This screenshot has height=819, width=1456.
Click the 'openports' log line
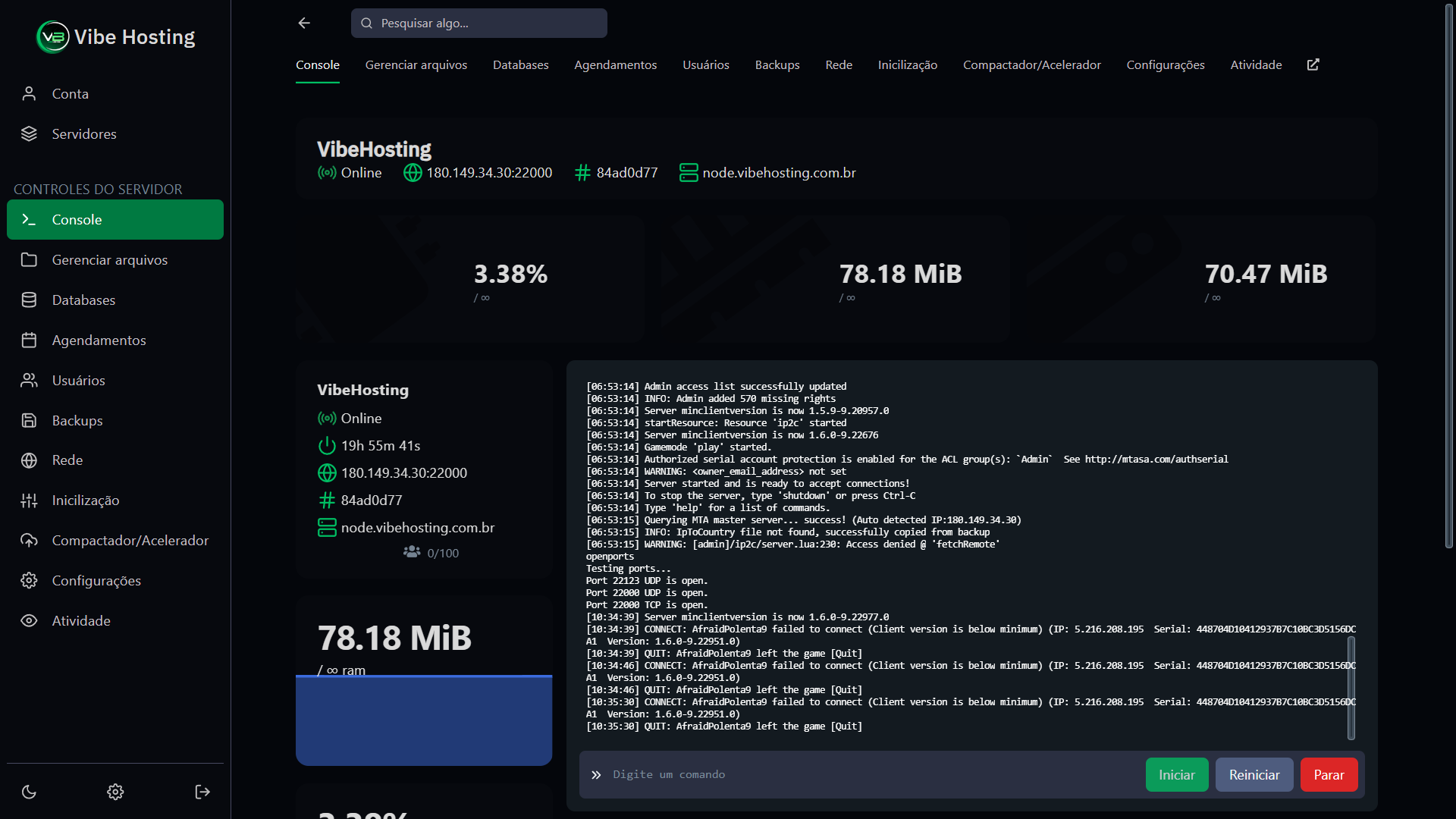pyautogui.click(x=610, y=557)
